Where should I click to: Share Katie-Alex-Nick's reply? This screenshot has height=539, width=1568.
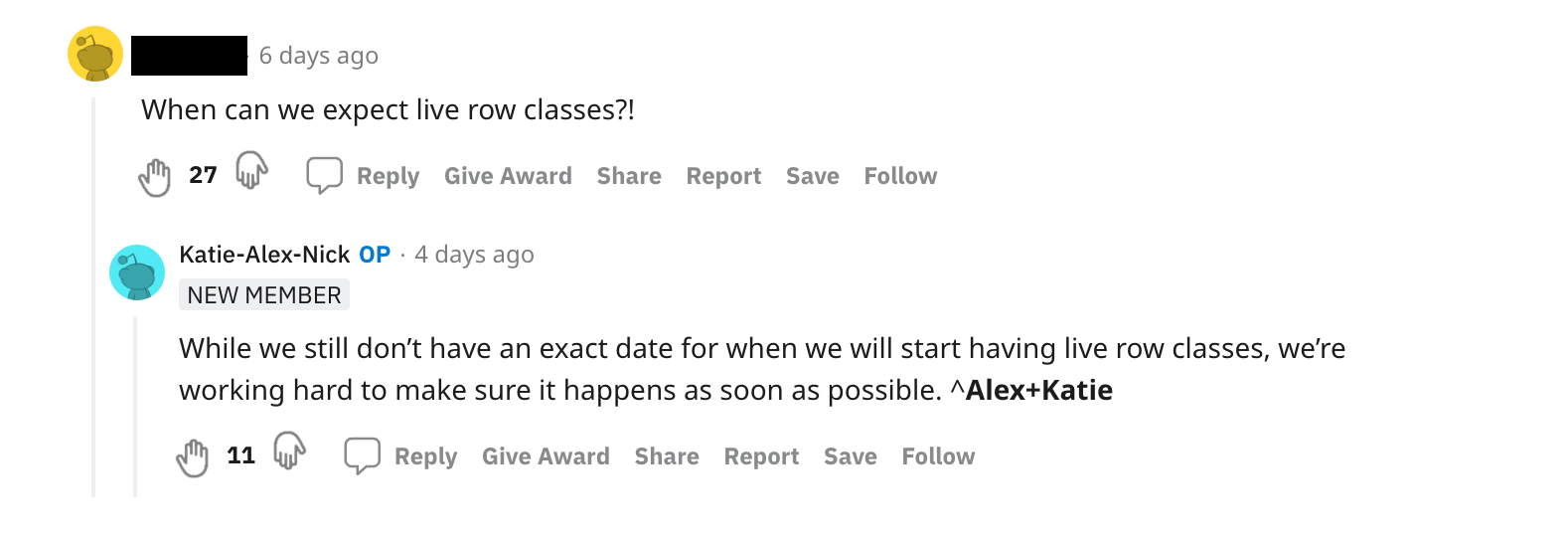pyautogui.click(x=667, y=456)
